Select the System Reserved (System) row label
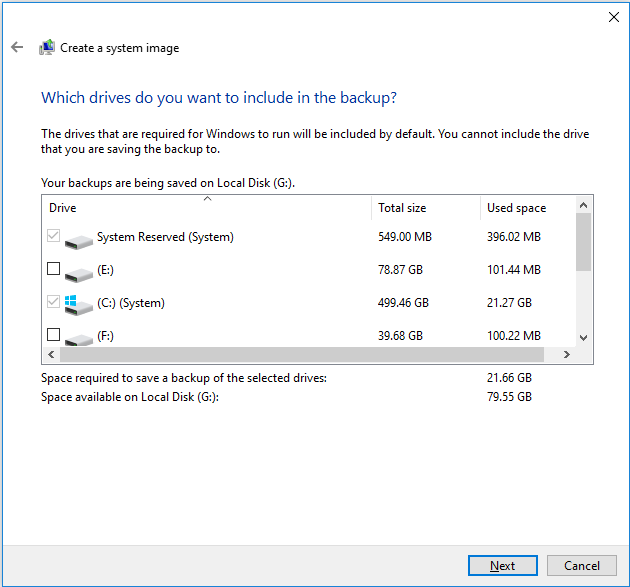Screen dimensions: 630x587 165,237
